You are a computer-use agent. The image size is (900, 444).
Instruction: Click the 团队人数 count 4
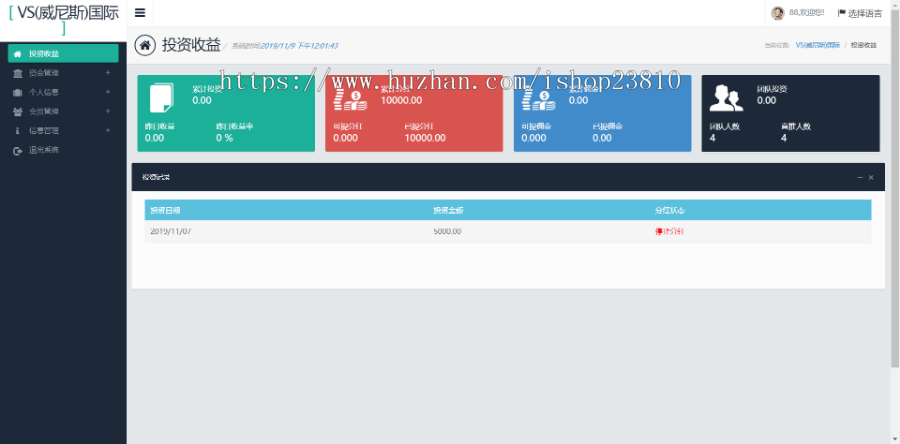(712, 138)
